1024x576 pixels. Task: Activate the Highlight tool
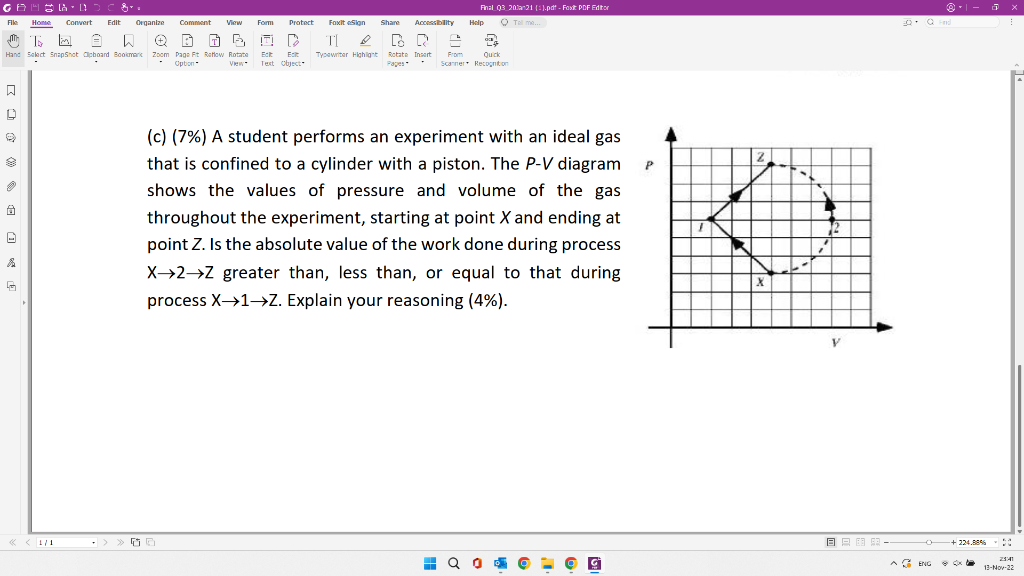pos(365,45)
